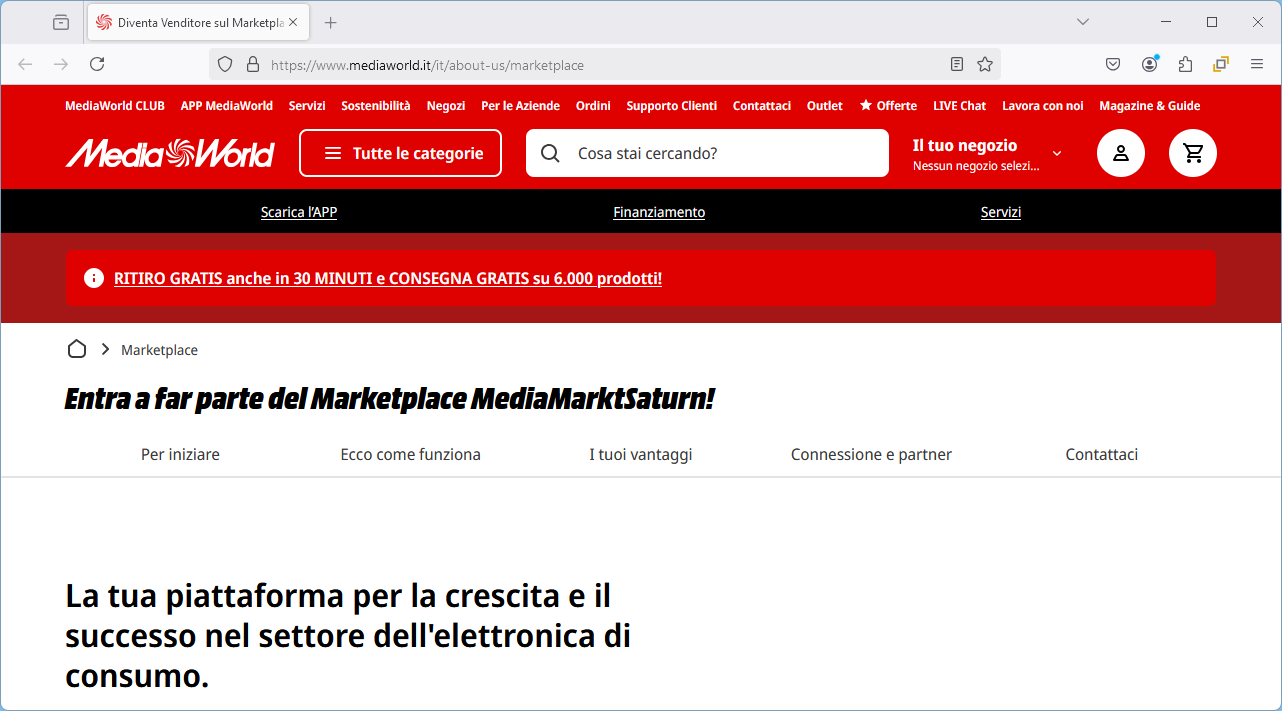Image resolution: width=1282 pixels, height=711 pixels.
Task: Select the Per iniziare tab
Action: coord(180,454)
